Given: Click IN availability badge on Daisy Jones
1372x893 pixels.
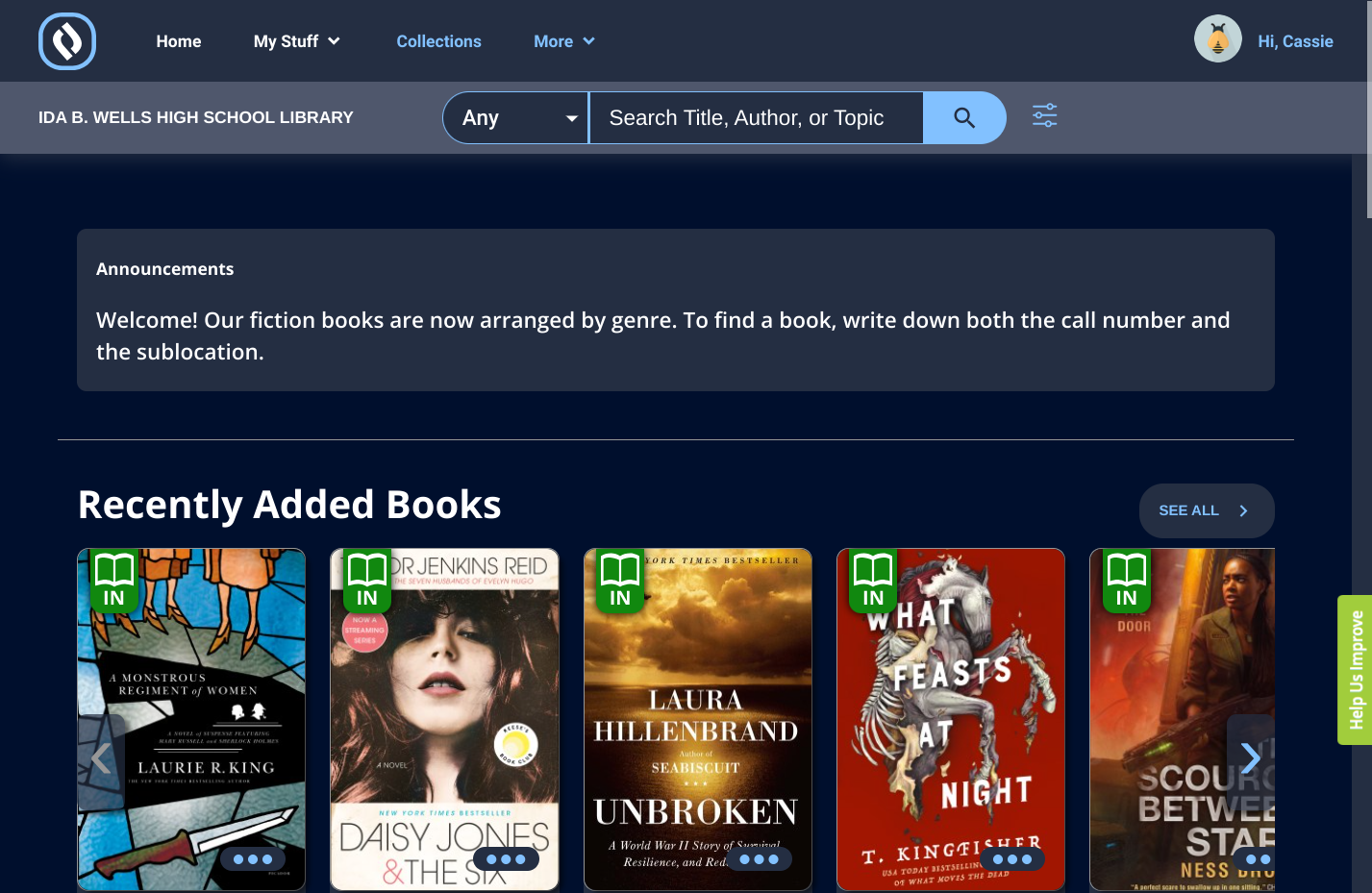Looking at the screenshot, I should (x=367, y=582).
